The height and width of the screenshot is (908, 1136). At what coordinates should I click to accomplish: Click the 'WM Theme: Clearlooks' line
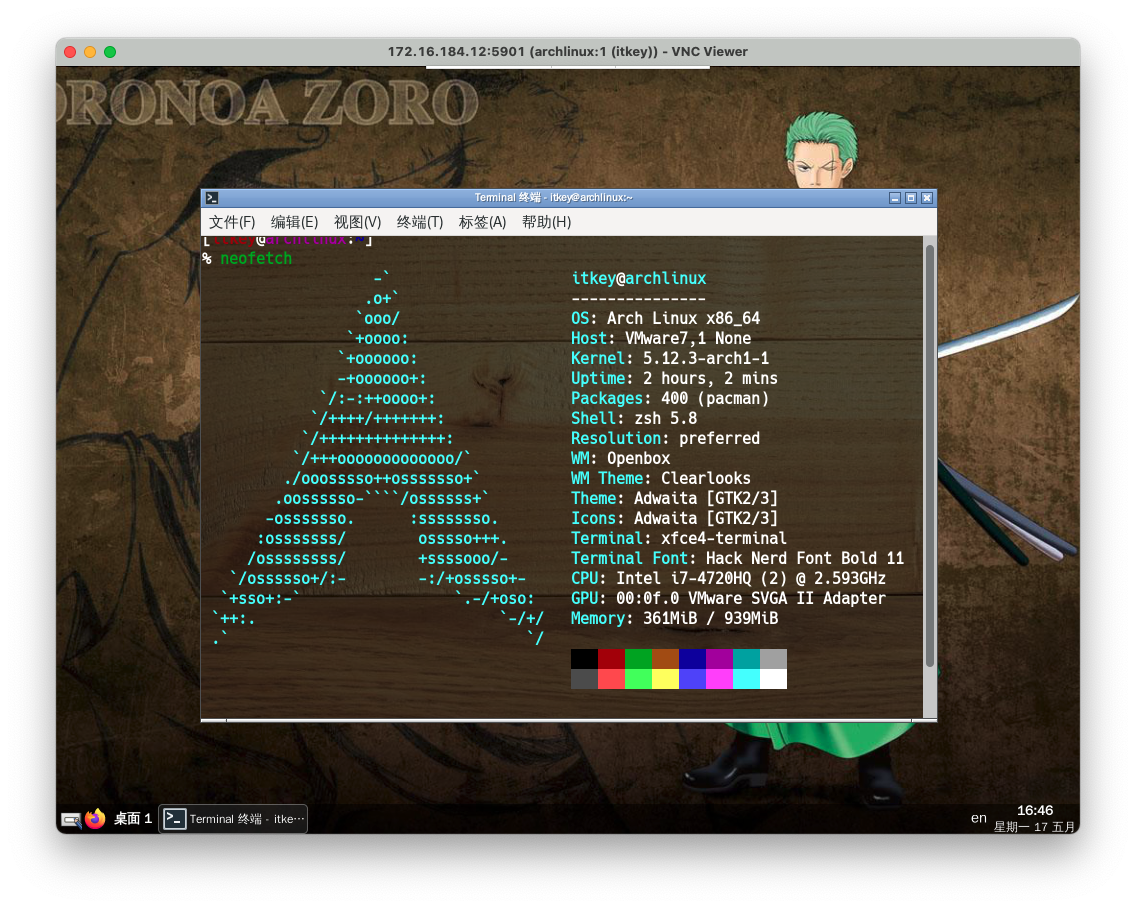click(x=661, y=478)
